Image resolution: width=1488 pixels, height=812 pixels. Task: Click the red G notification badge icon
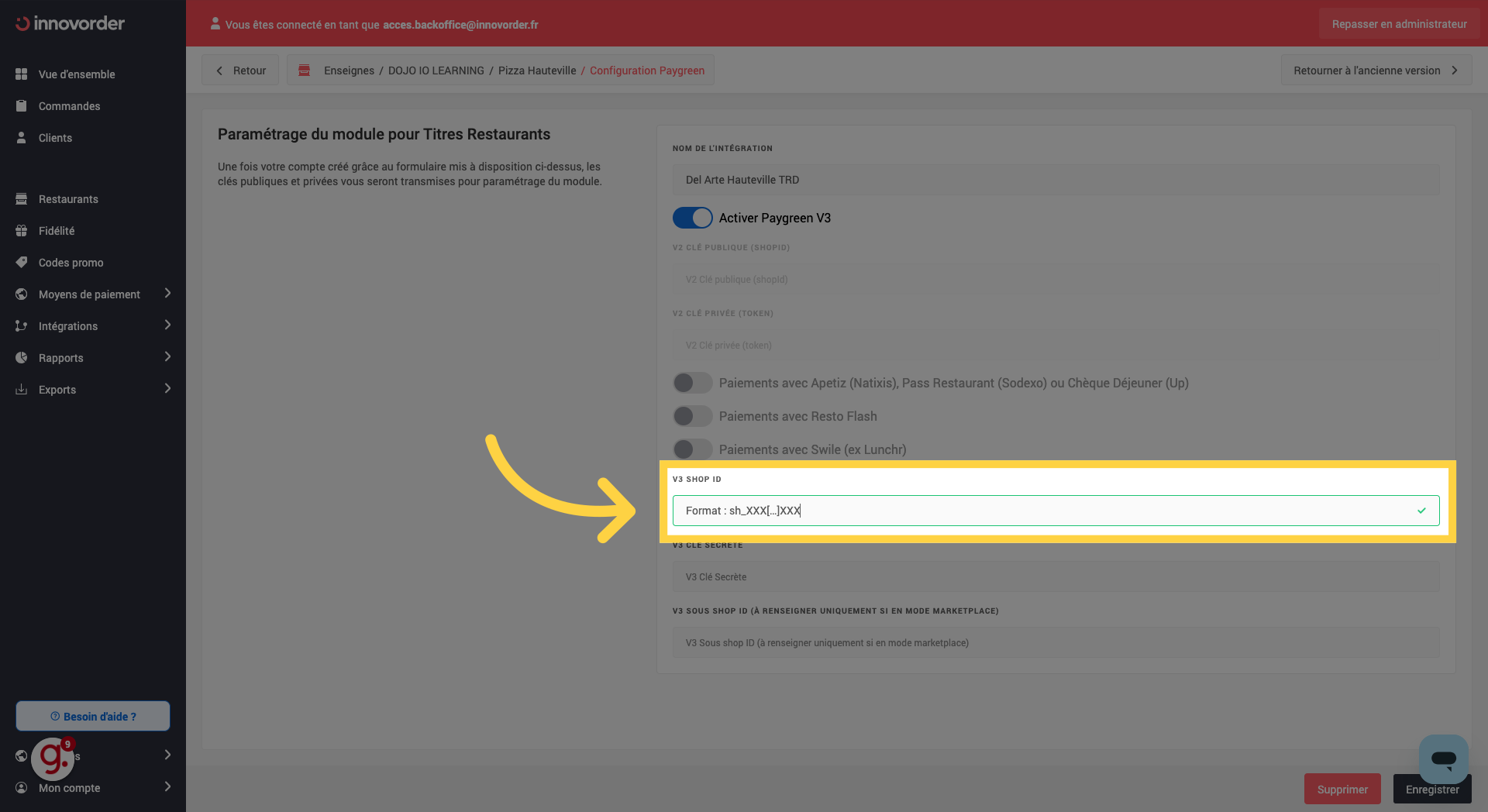(53, 758)
